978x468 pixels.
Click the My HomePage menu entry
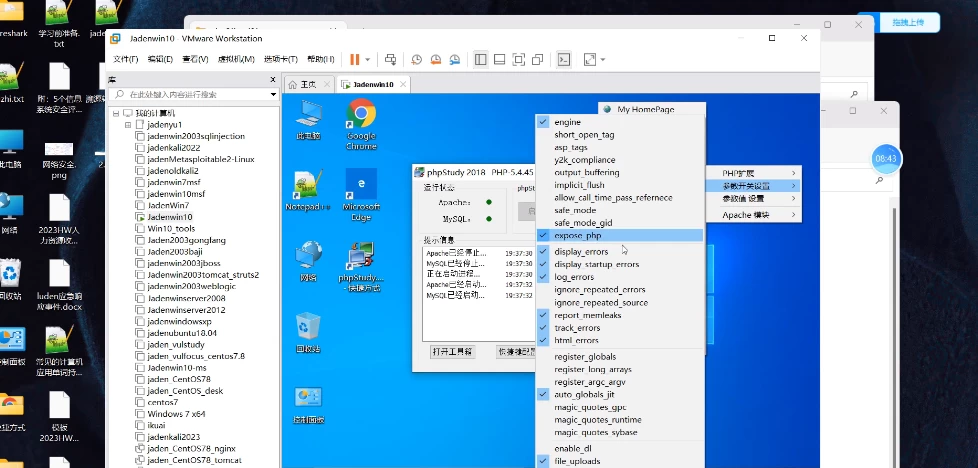[645, 109]
